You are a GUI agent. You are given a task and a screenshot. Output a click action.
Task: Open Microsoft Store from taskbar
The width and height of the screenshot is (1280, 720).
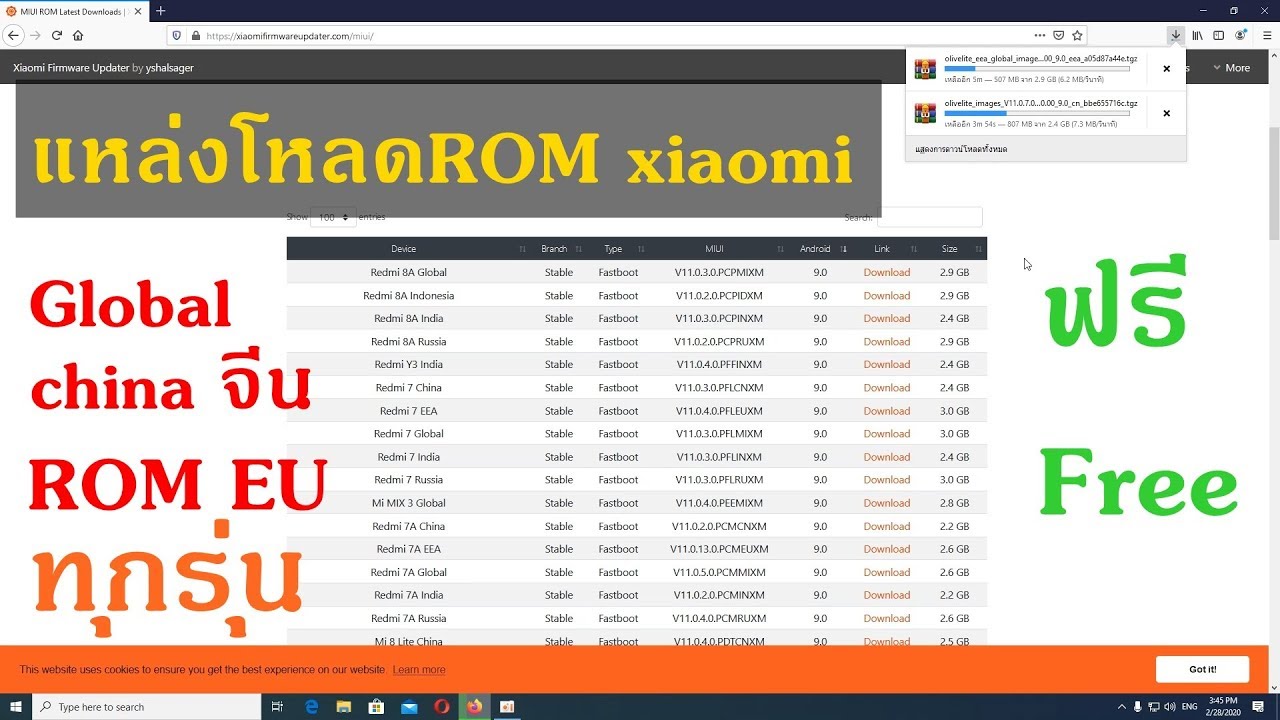(x=377, y=707)
